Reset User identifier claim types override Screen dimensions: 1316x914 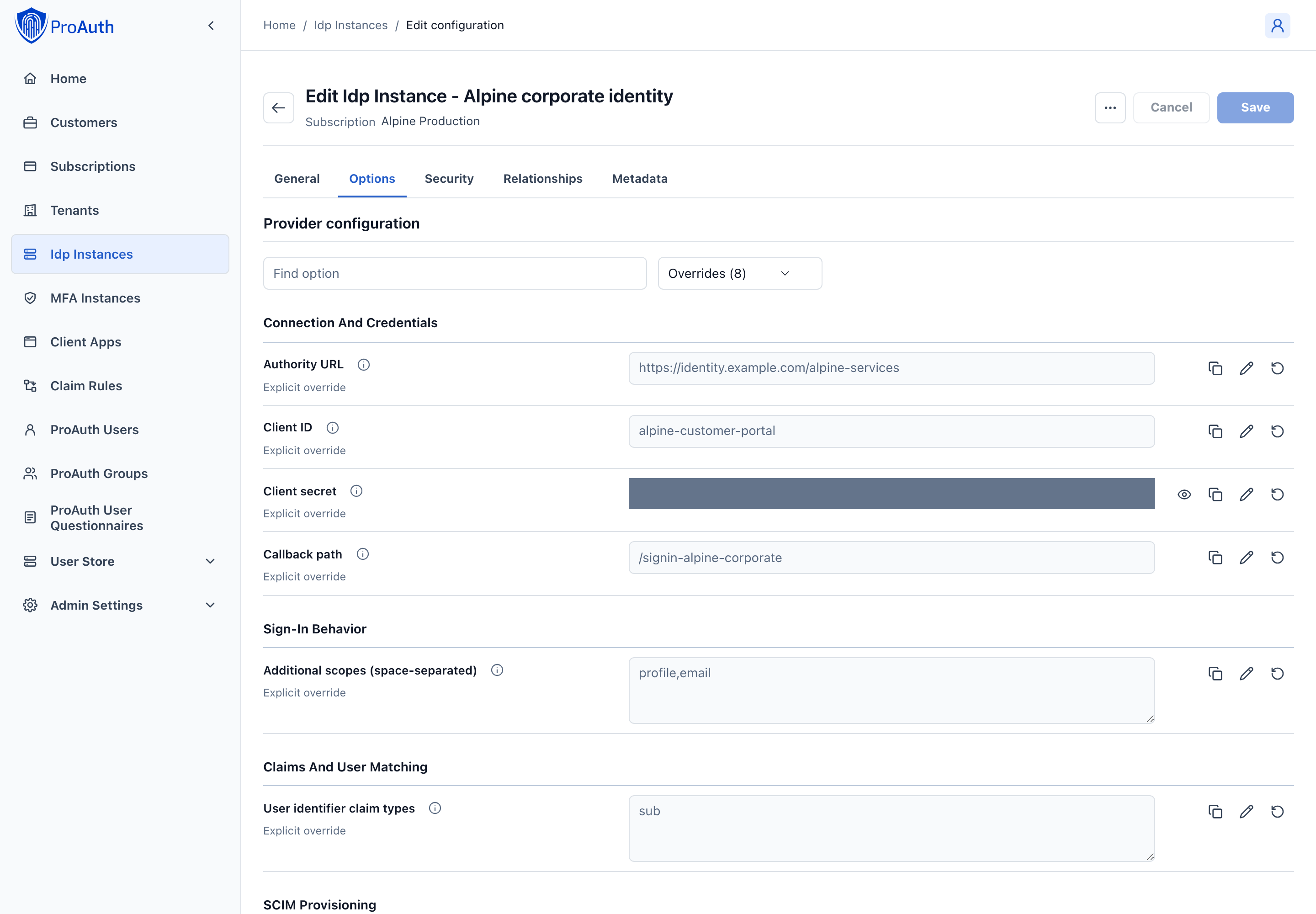pos(1277,812)
